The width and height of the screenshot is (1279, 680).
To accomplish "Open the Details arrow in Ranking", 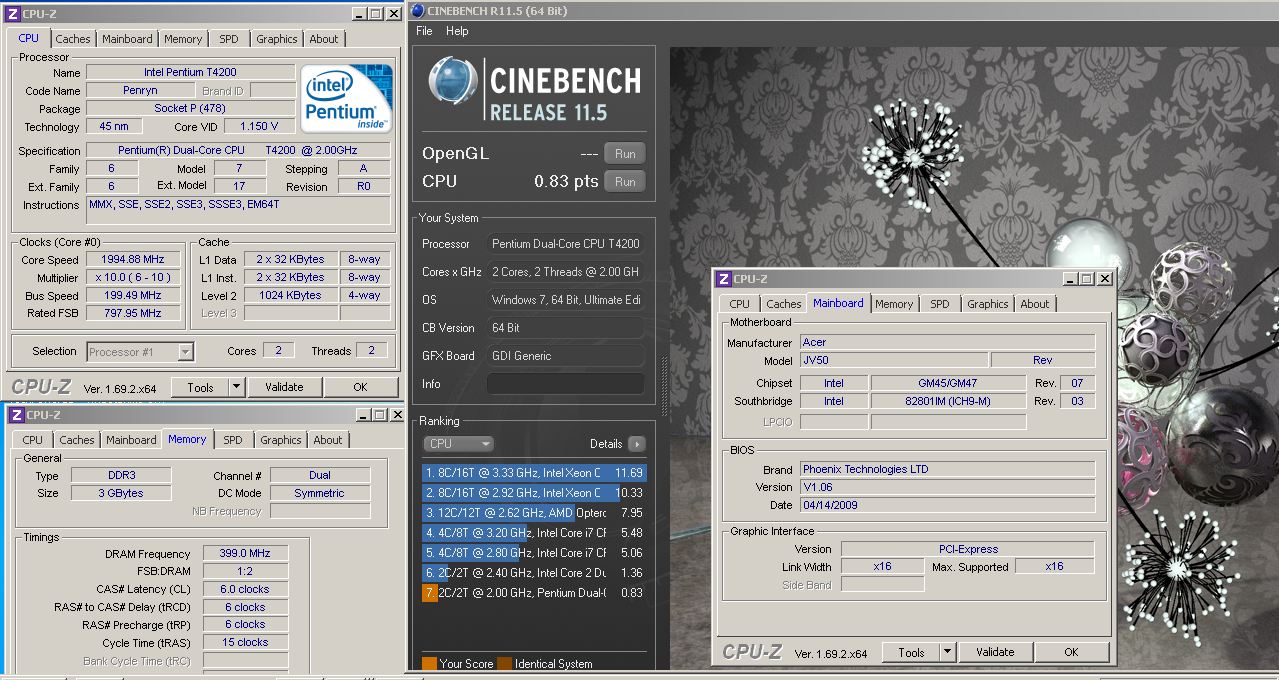I will point(636,444).
